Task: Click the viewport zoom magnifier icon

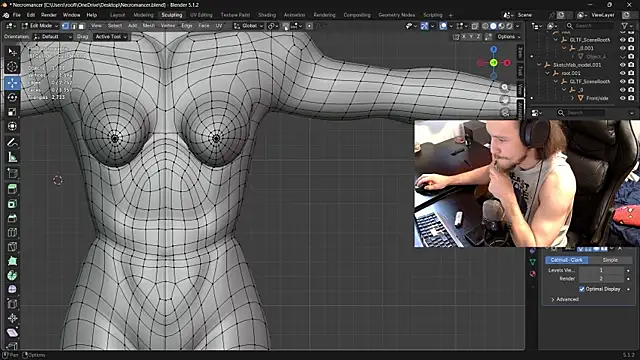Action: click(x=505, y=87)
